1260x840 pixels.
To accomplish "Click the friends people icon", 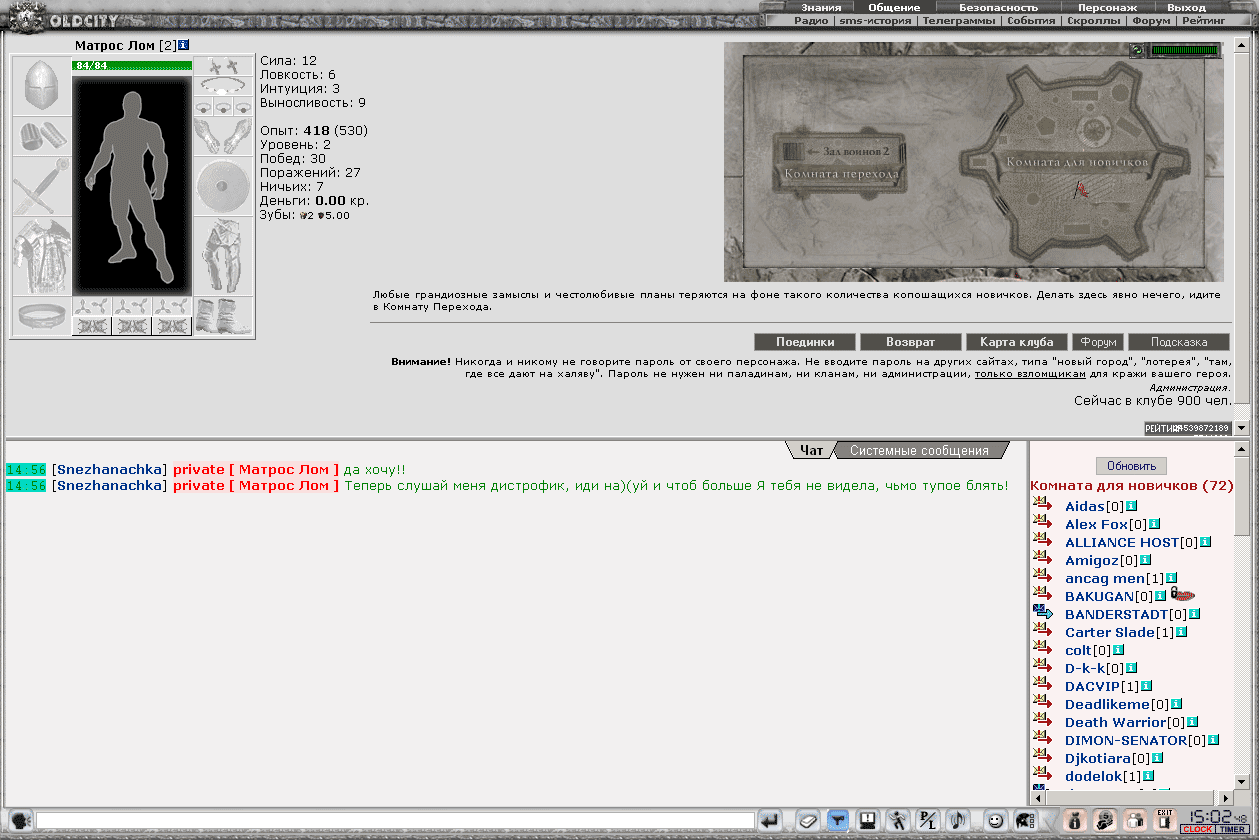I will pos(1135,821).
